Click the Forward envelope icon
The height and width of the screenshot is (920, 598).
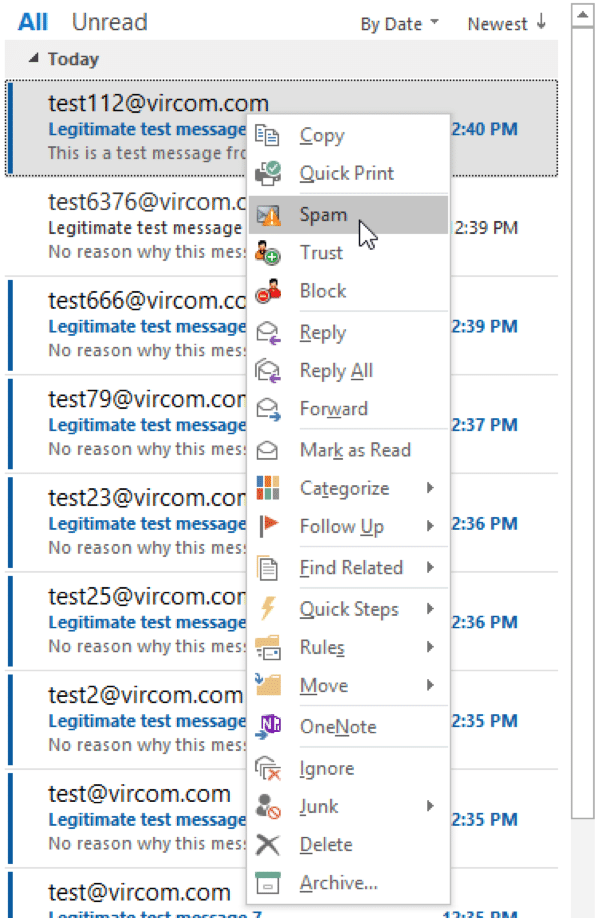[268, 409]
